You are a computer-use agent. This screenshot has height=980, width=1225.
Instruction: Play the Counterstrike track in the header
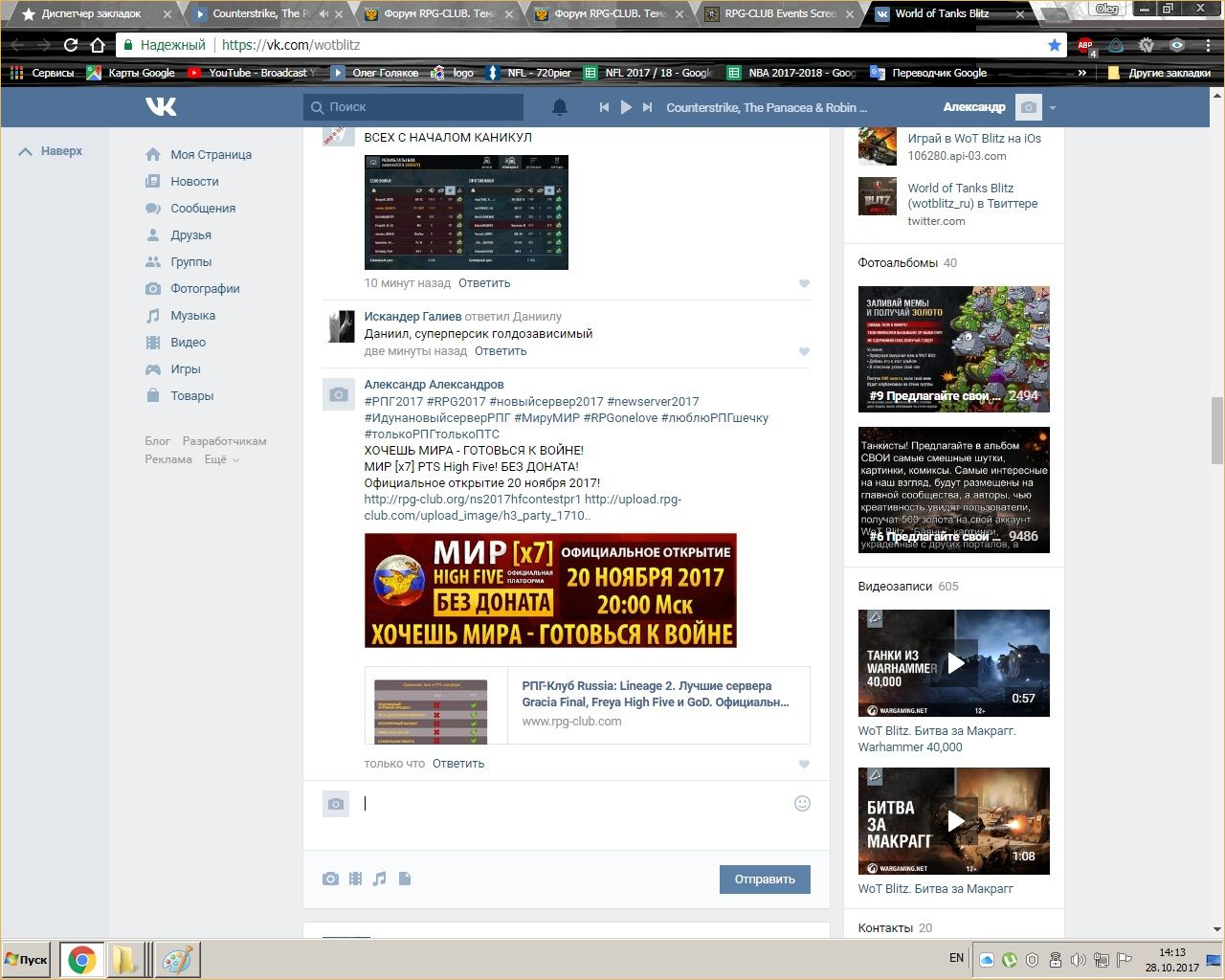(626, 107)
